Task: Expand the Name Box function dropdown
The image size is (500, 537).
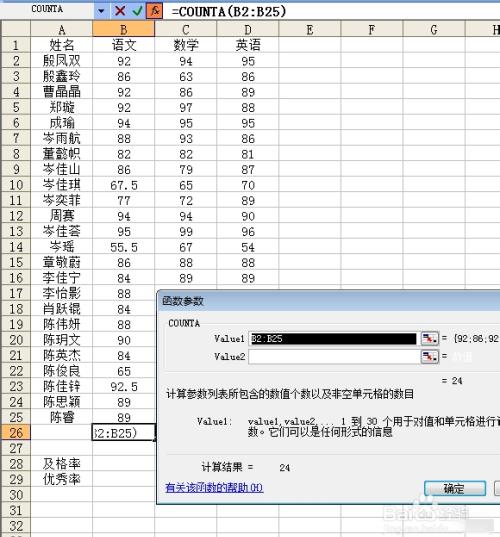Action: [101, 11]
